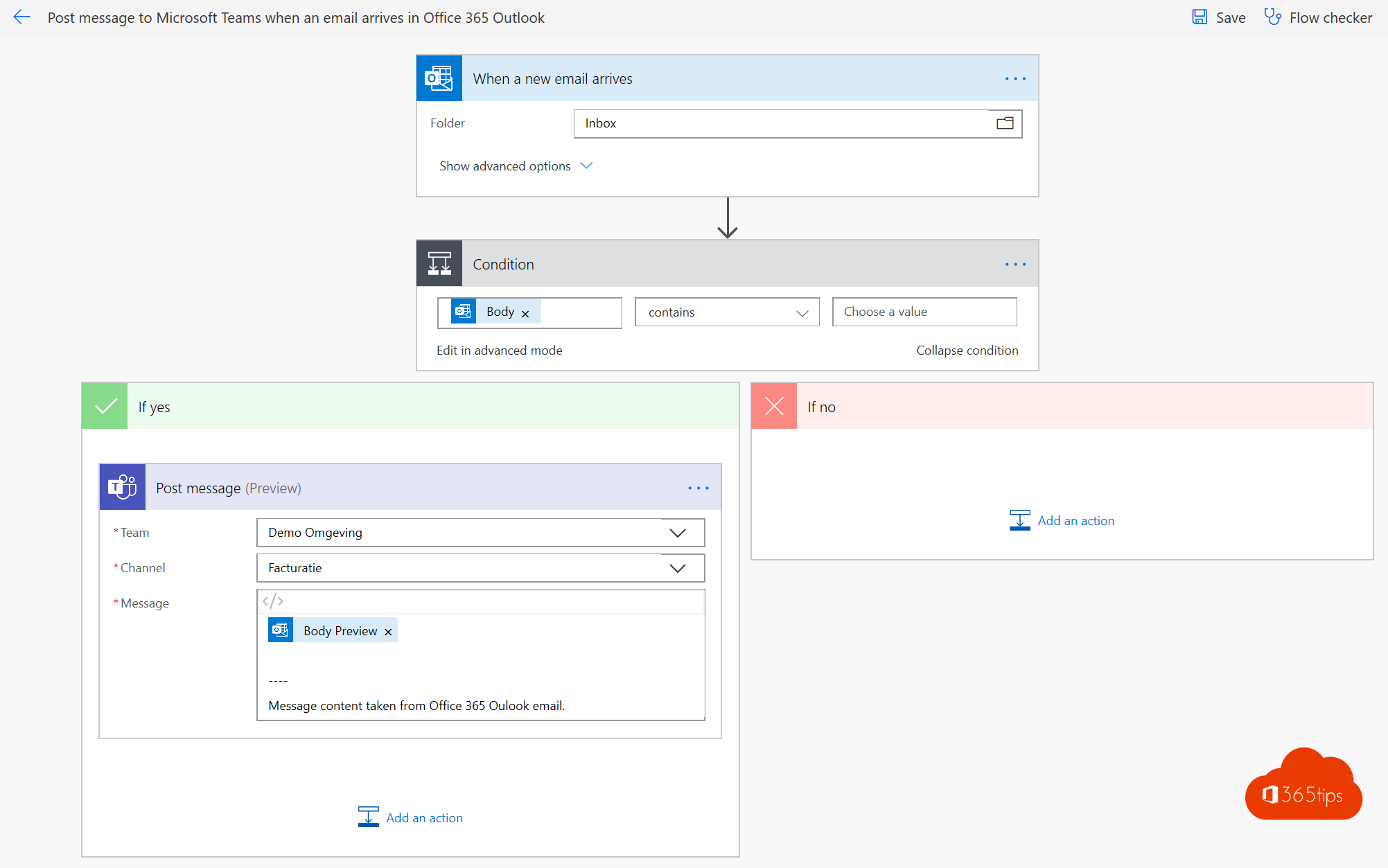This screenshot has width=1388, height=868.
Task: Click the If no branch header
Action: point(1062,406)
